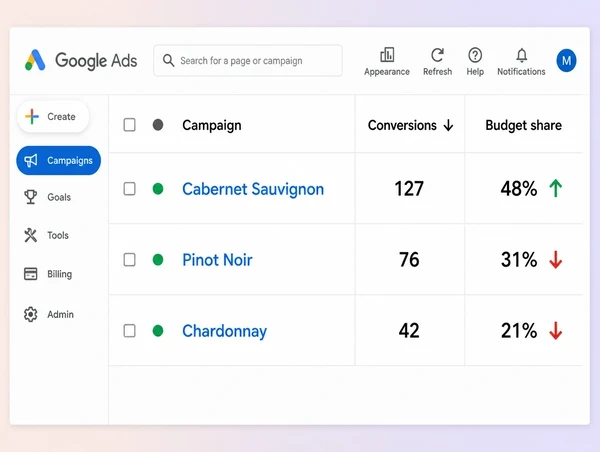Open the Campaigns menu label
The height and width of the screenshot is (452, 600).
(70, 160)
